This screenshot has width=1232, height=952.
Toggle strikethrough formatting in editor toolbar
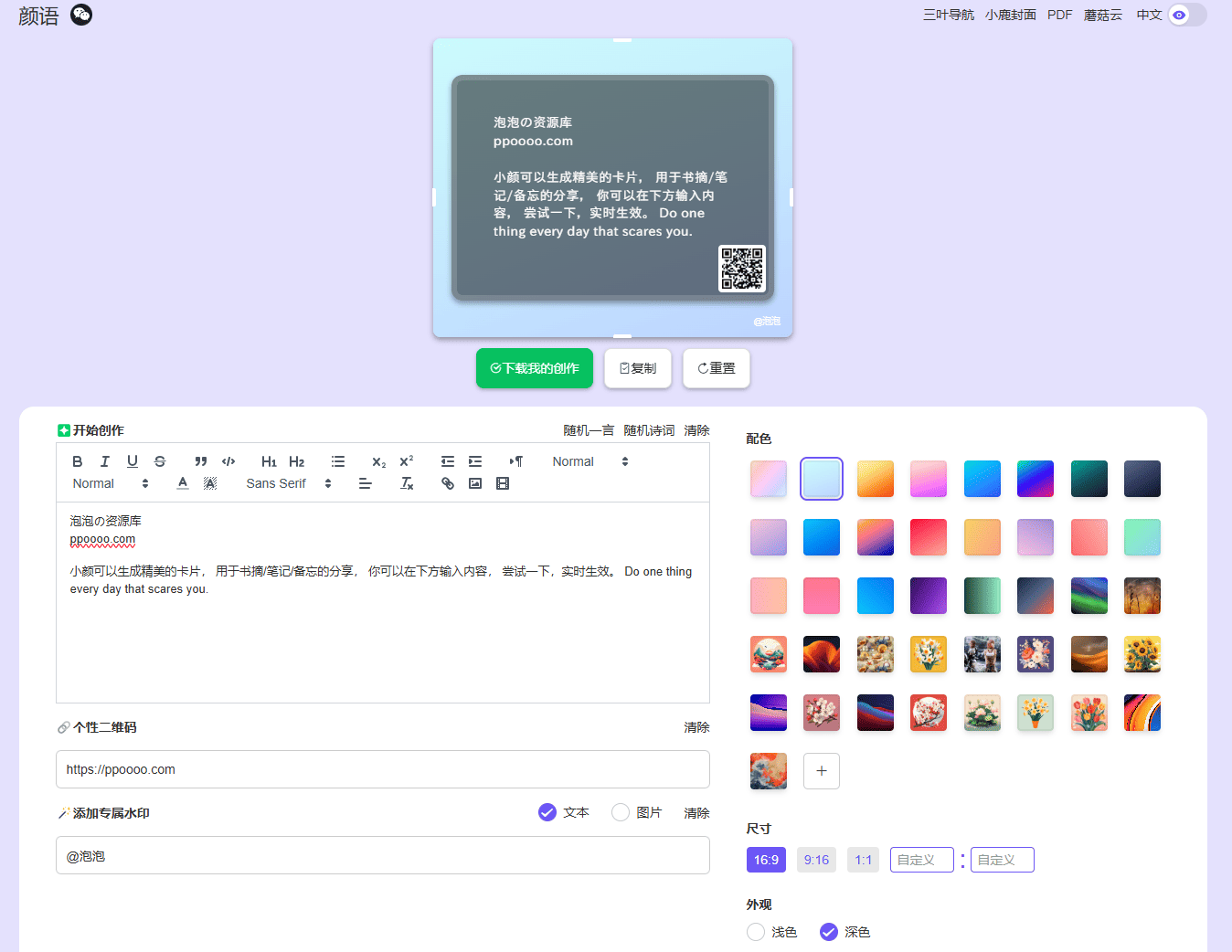point(160,461)
